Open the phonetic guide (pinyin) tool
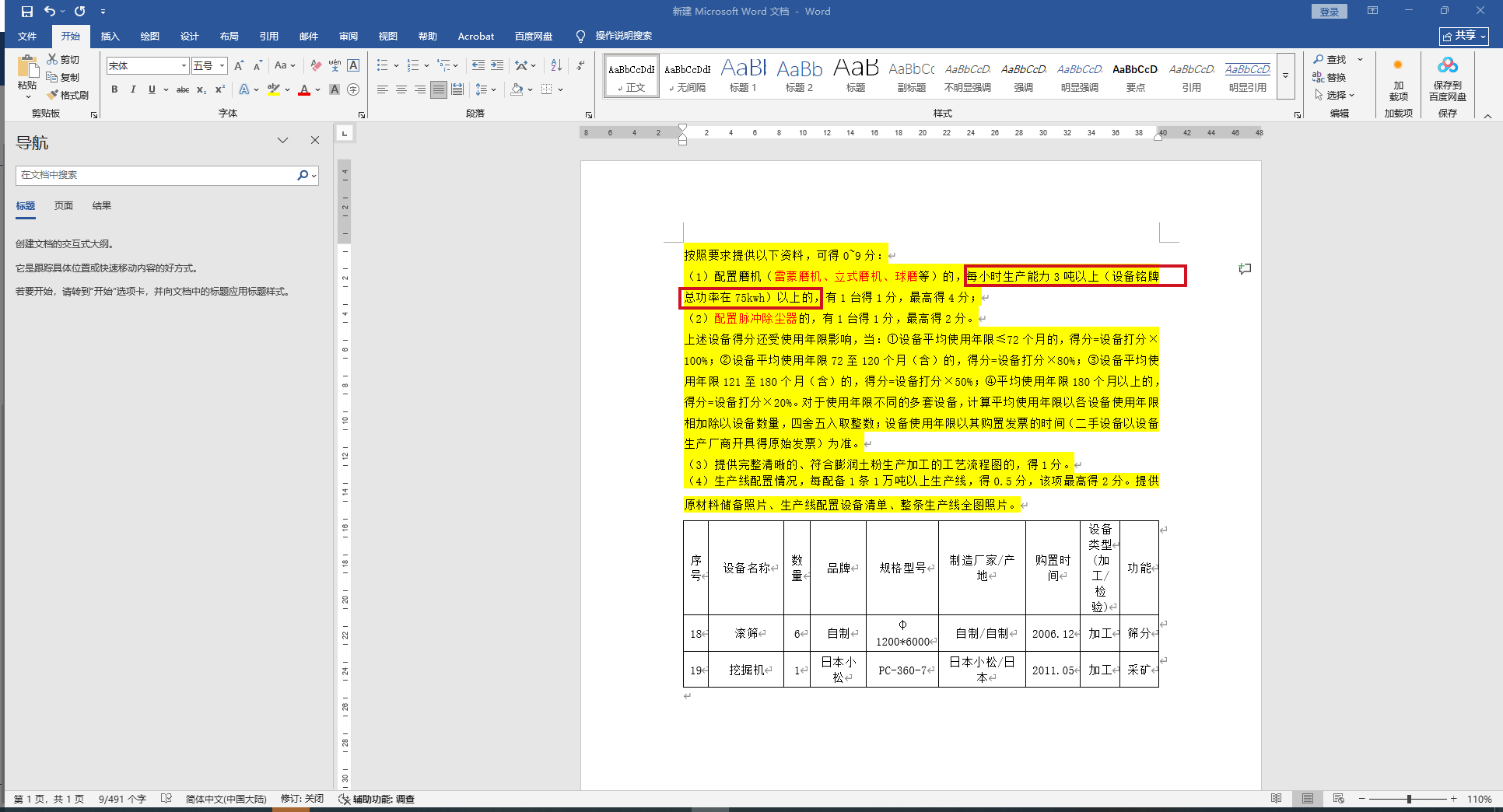Screen dimensions: 1503x812 point(335,65)
